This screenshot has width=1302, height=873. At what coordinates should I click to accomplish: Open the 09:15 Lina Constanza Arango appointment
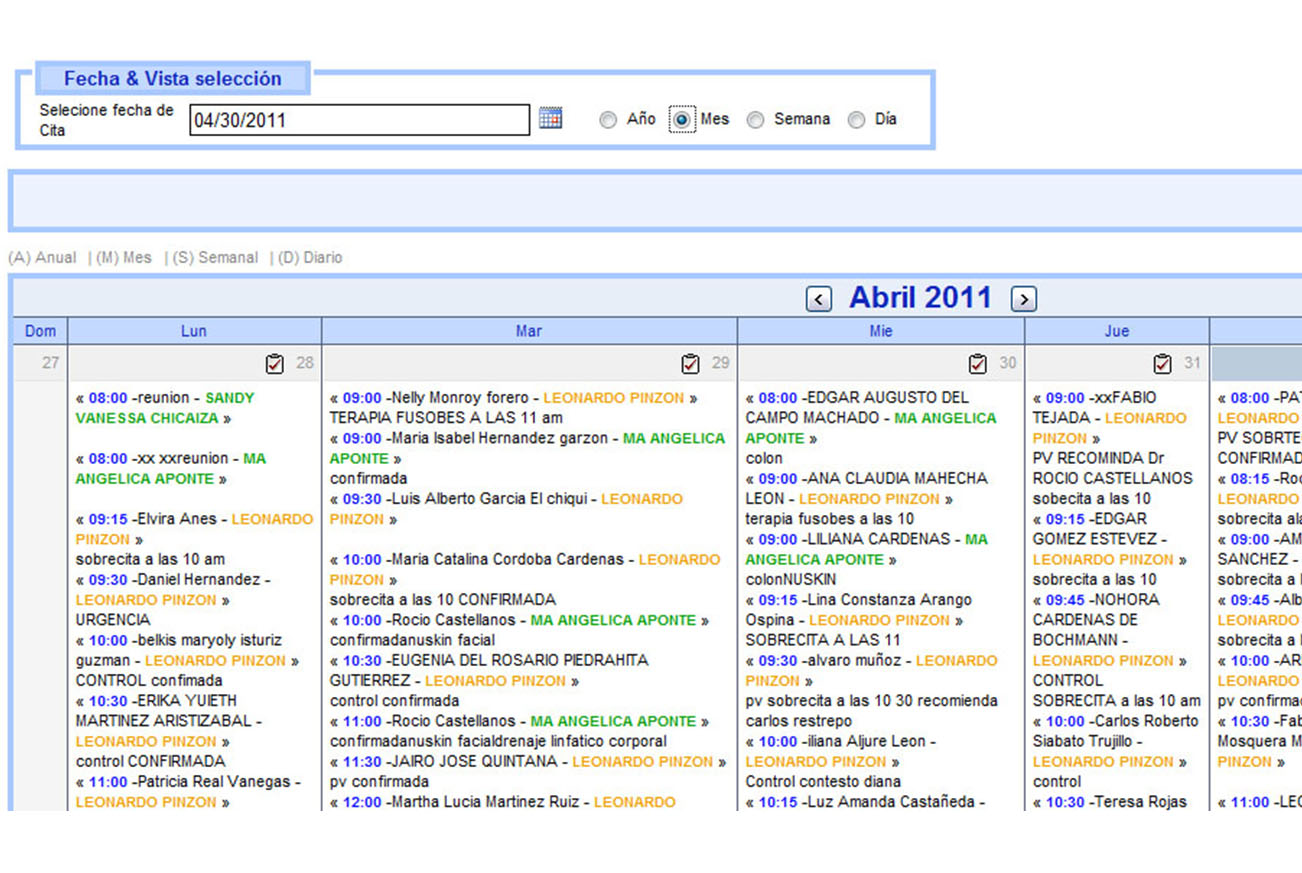pos(859,610)
